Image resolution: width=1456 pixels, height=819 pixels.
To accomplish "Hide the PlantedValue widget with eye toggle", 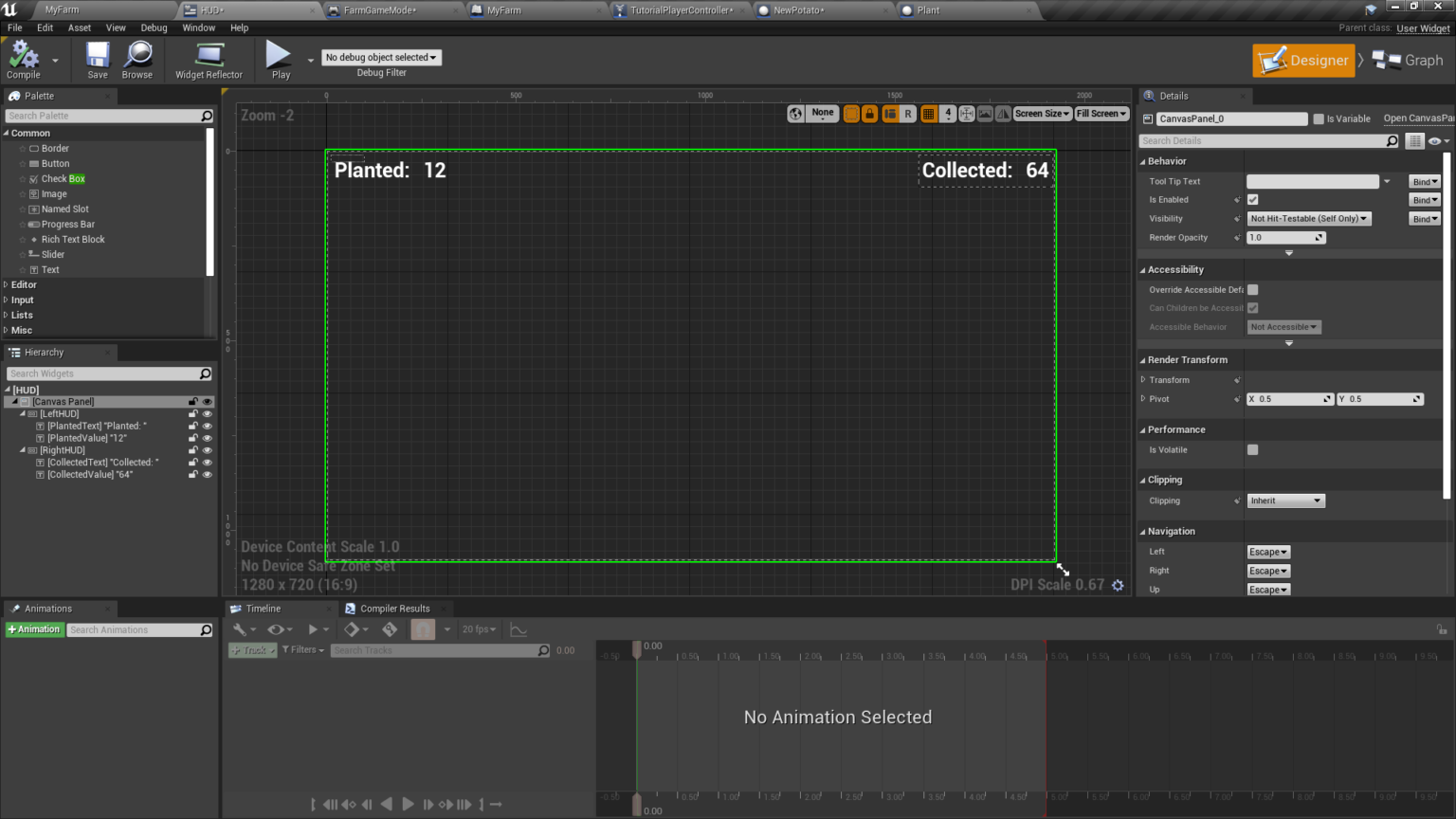I will (208, 437).
